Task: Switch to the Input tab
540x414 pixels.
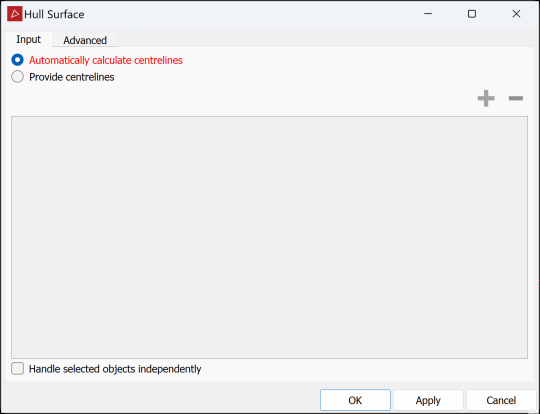Action: pyautogui.click(x=29, y=39)
